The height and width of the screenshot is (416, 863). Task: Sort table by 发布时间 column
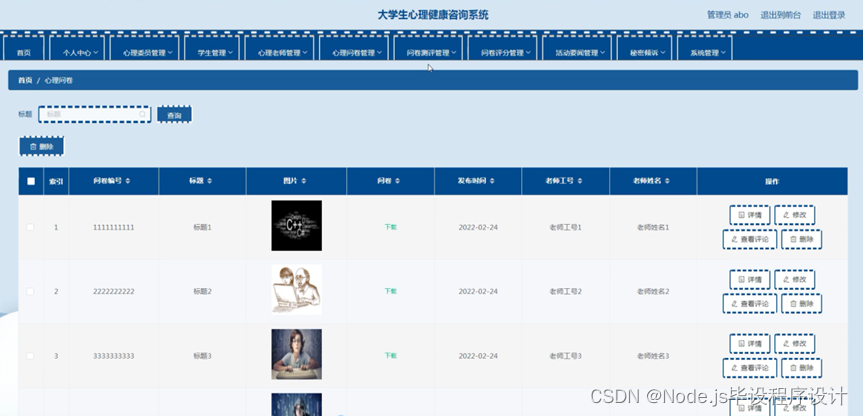pyautogui.click(x=492, y=181)
